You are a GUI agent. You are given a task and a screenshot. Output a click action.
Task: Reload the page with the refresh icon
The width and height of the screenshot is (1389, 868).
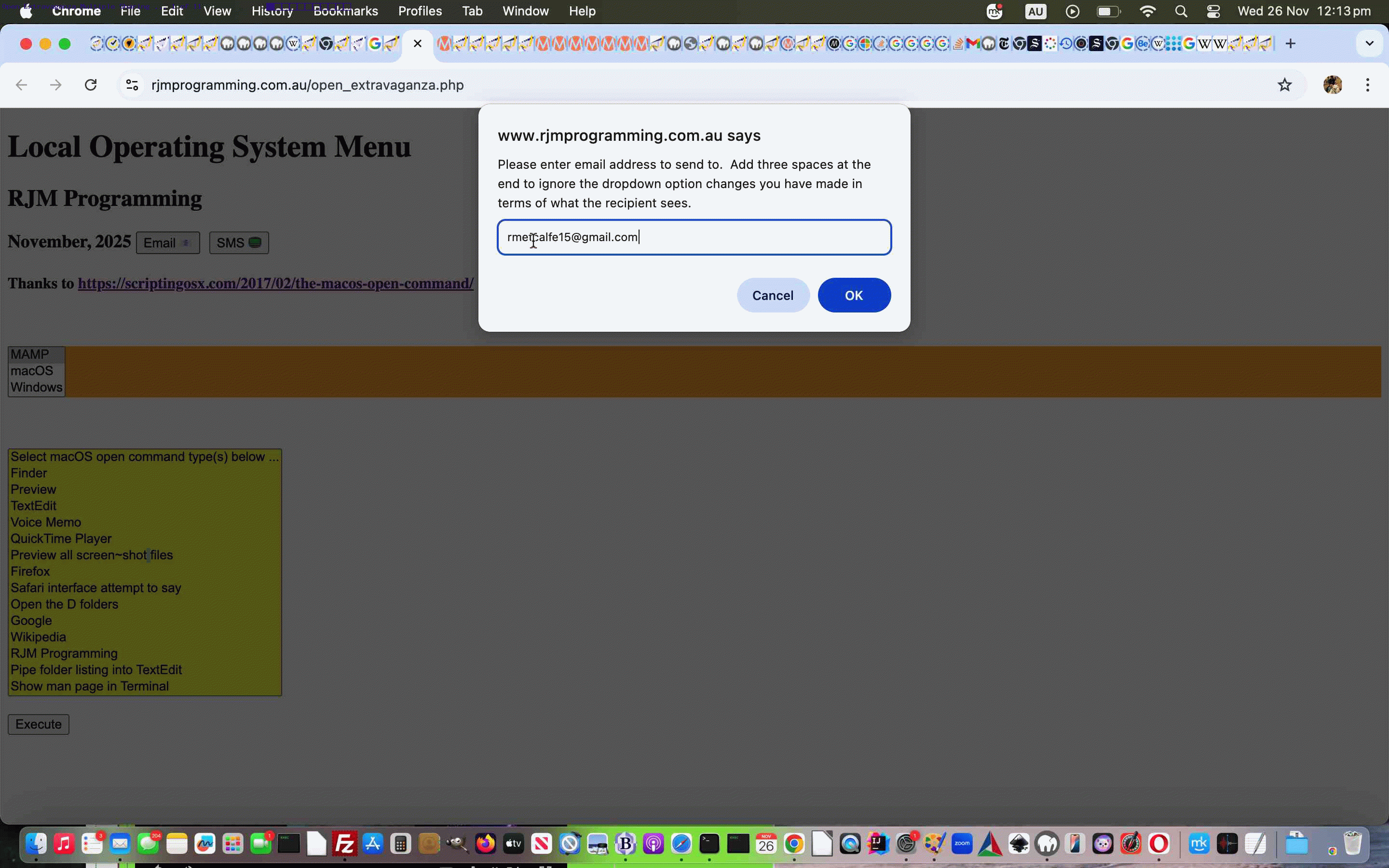91,85
